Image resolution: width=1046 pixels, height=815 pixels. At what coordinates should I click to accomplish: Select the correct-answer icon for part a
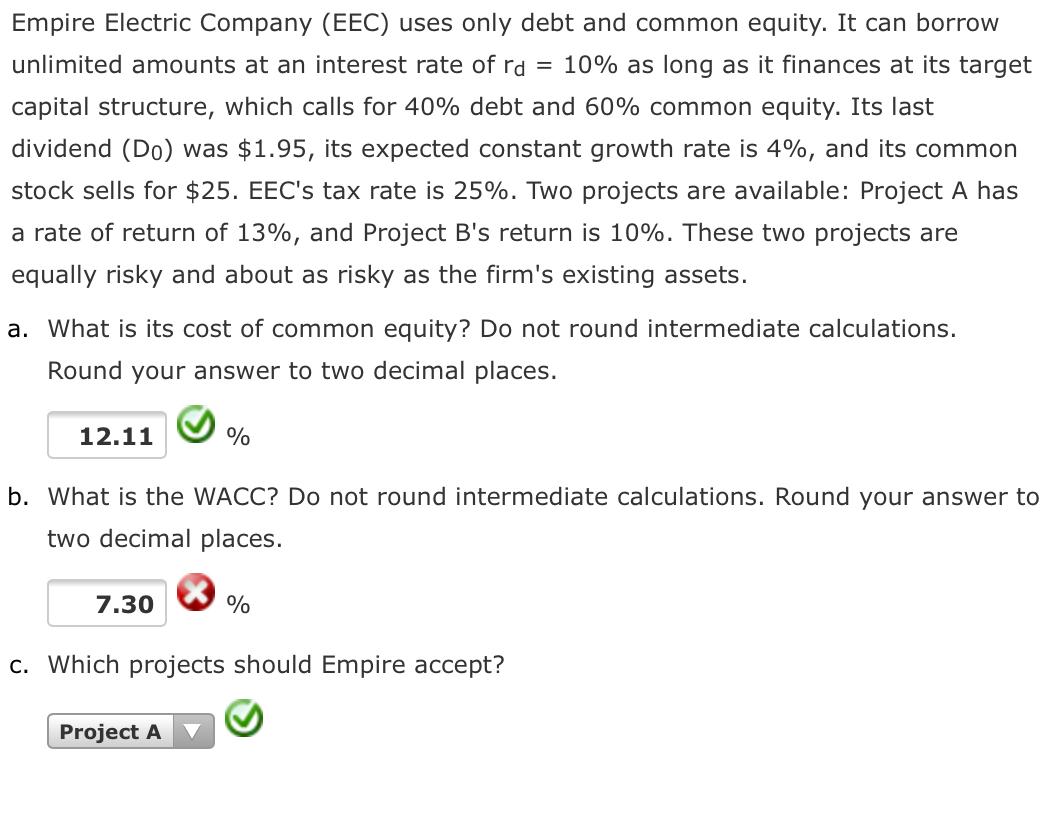point(196,425)
